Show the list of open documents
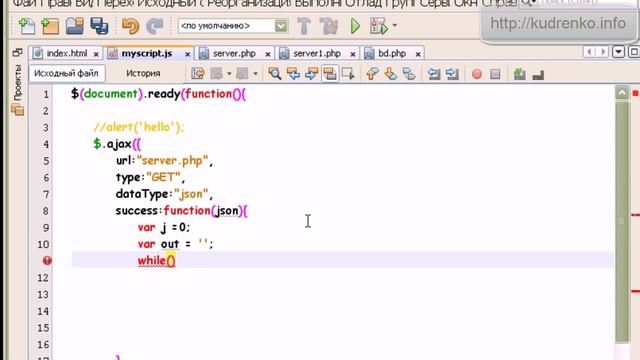Viewport: 640px width, 360px height. pos(618,52)
